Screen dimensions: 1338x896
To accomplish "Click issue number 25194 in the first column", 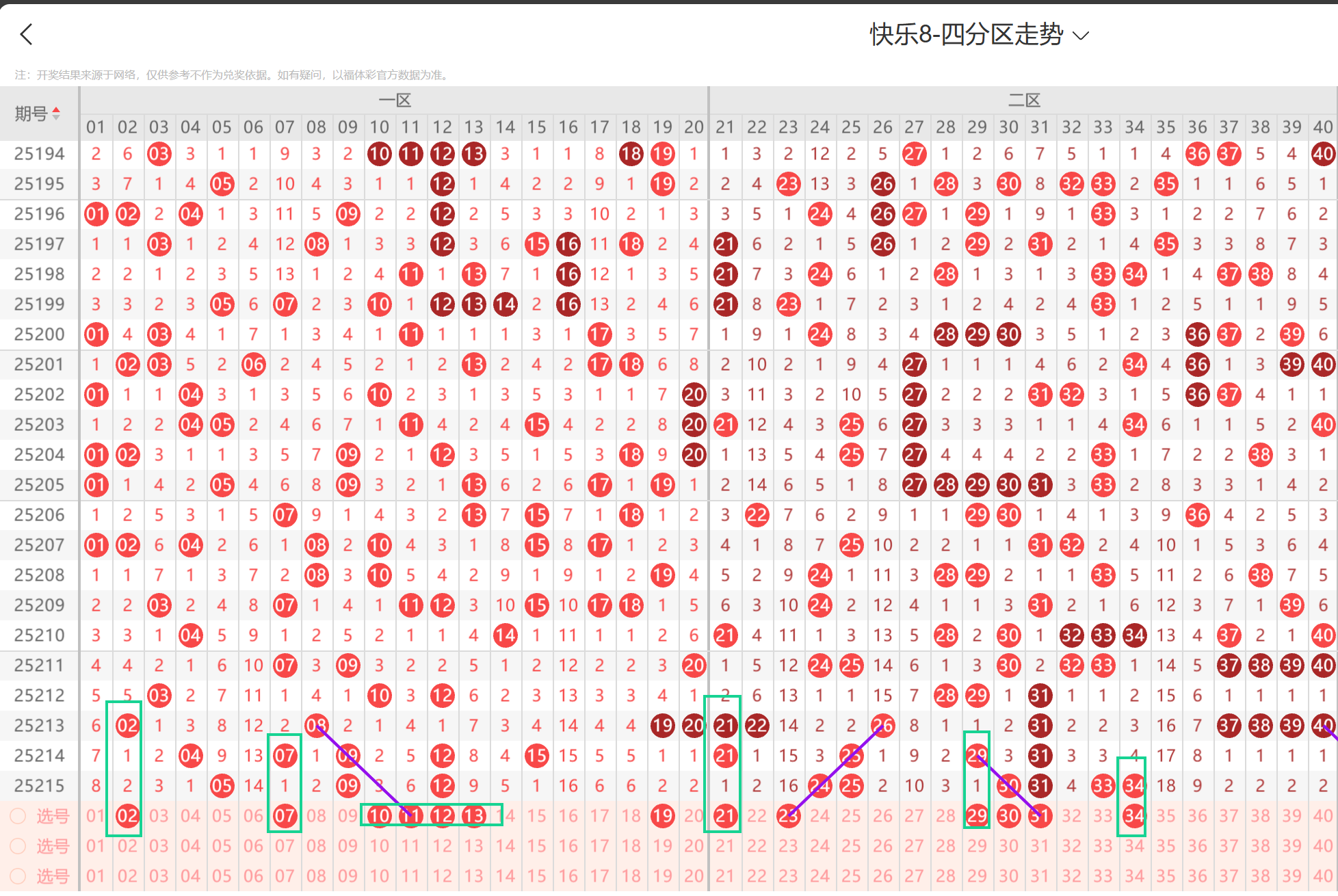I will tap(39, 154).
